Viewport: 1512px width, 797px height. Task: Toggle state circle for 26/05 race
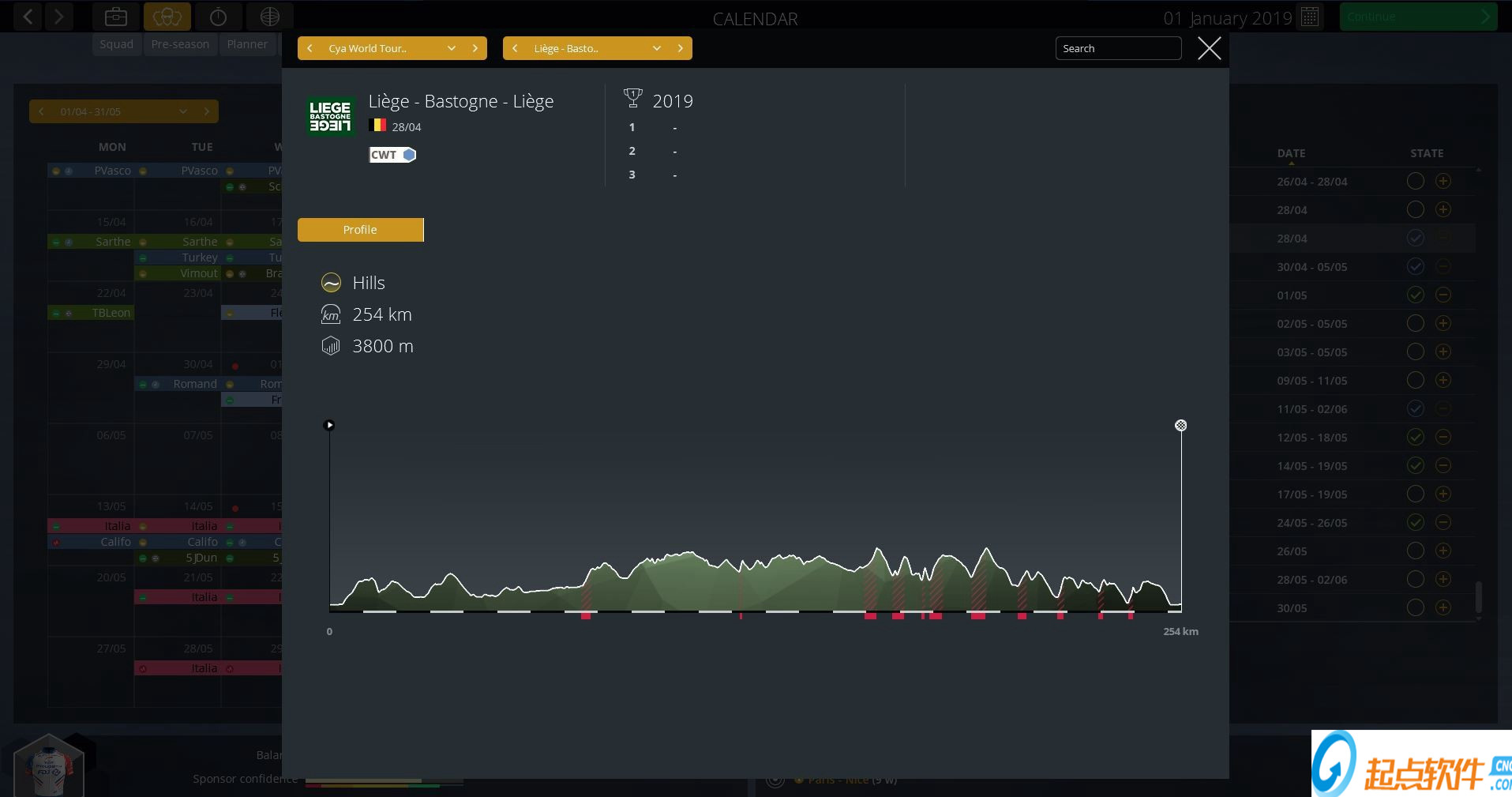(x=1416, y=551)
